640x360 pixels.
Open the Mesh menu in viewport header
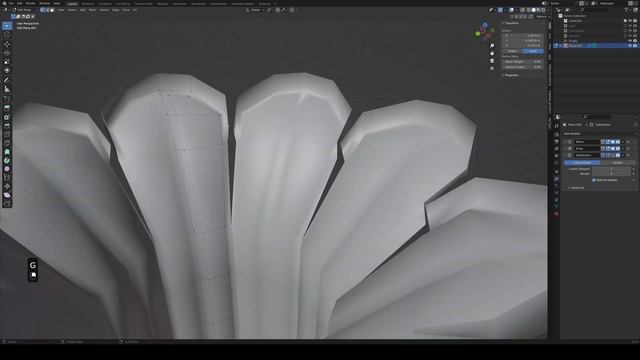(93, 10)
